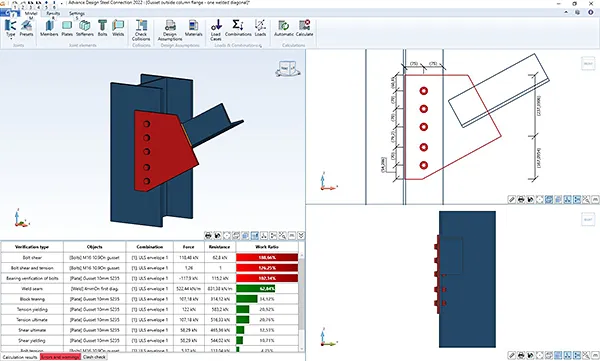Toggle axes icon in right view toolbar

pos(567,355)
